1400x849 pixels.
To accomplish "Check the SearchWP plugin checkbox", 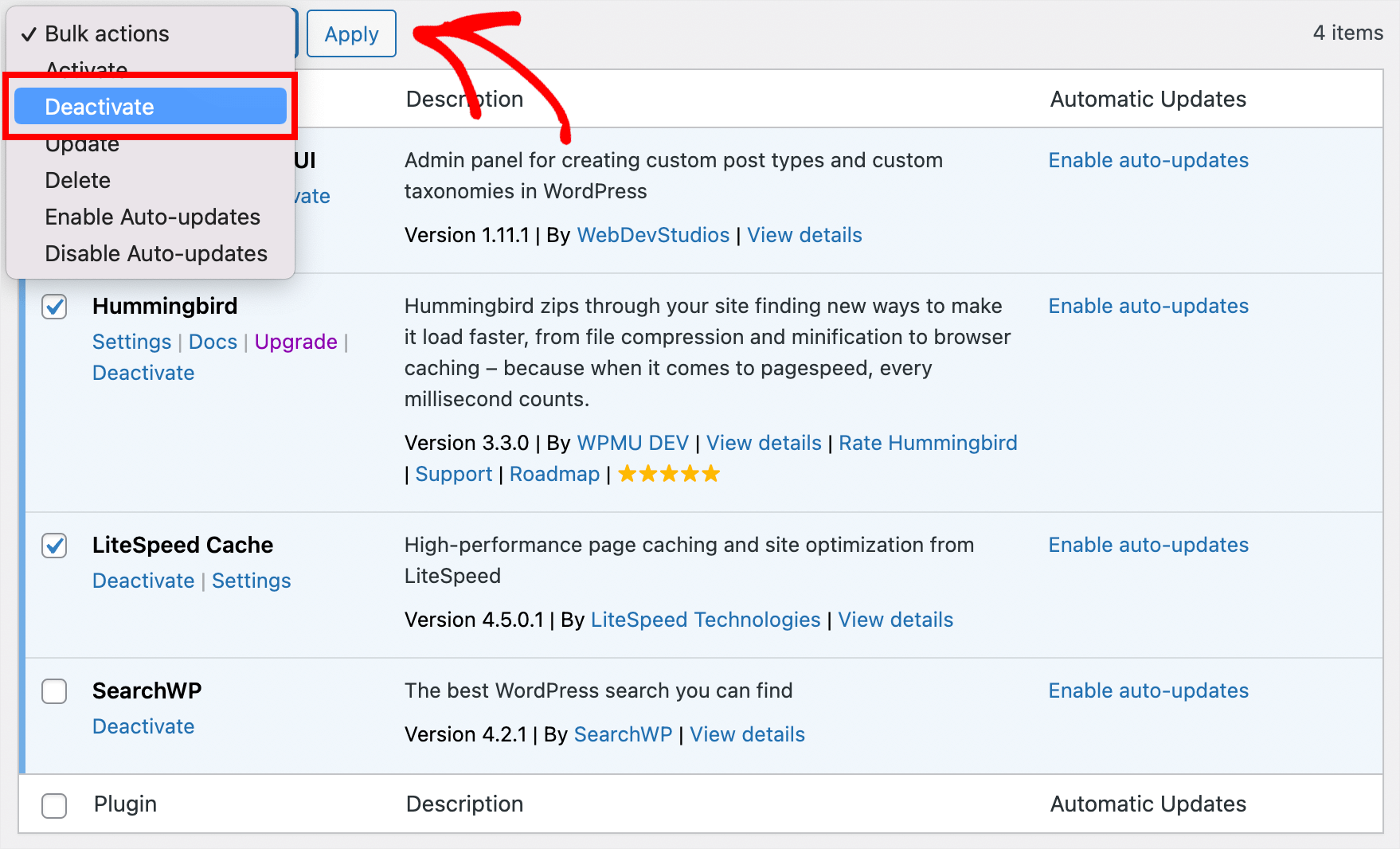I will click(53, 691).
